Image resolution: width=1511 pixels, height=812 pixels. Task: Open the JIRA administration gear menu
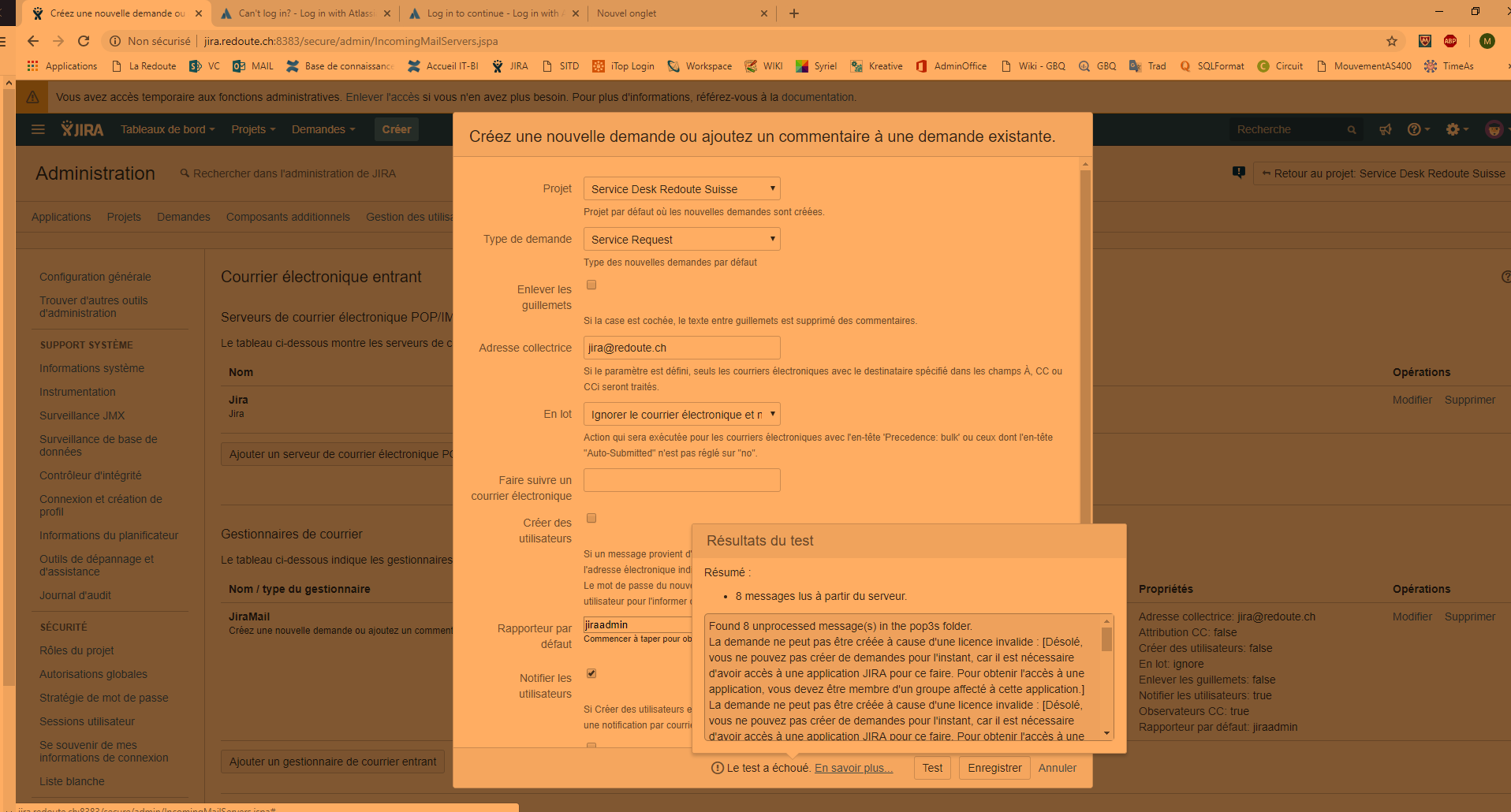(x=1457, y=129)
